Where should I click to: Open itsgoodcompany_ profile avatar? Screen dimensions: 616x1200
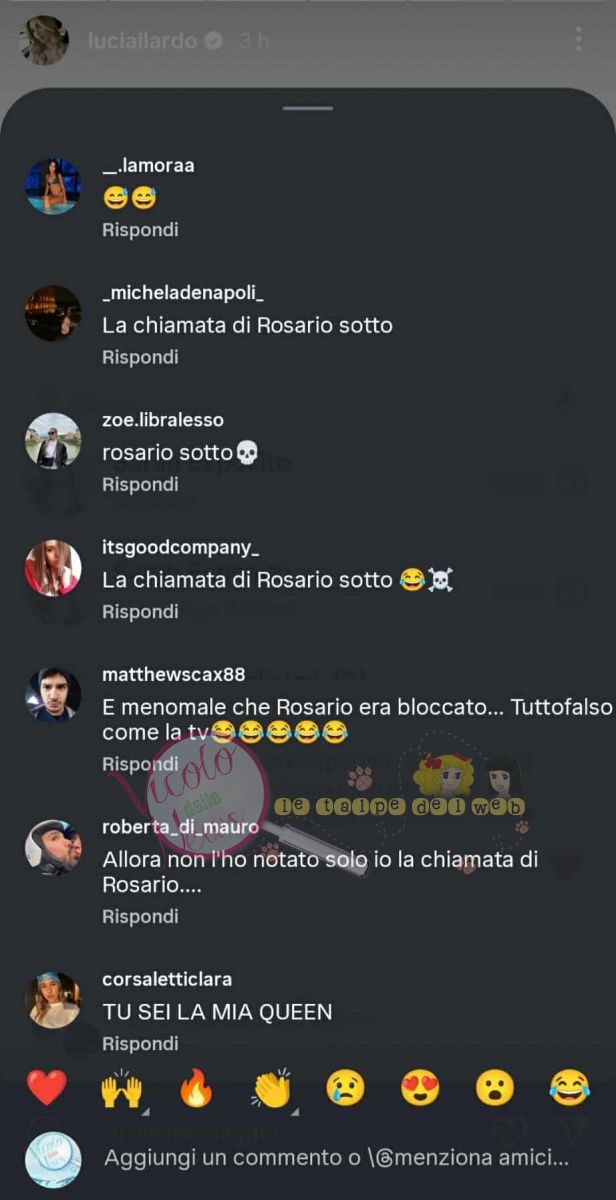click(x=53, y=568)
